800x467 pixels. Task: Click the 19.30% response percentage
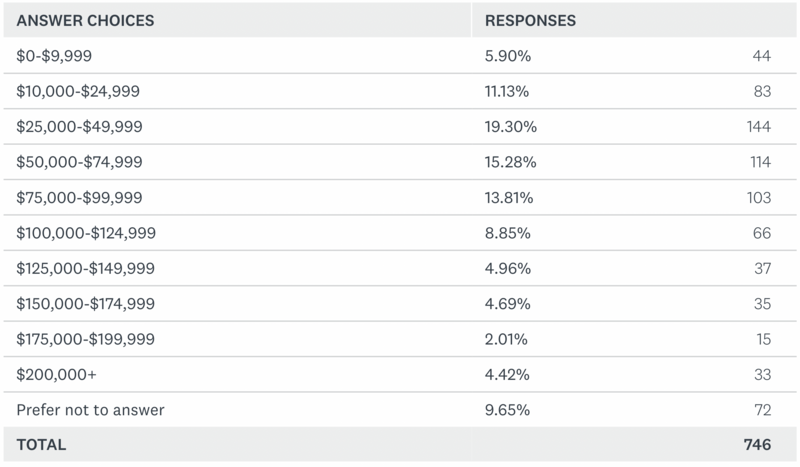[x=511, y=126]
